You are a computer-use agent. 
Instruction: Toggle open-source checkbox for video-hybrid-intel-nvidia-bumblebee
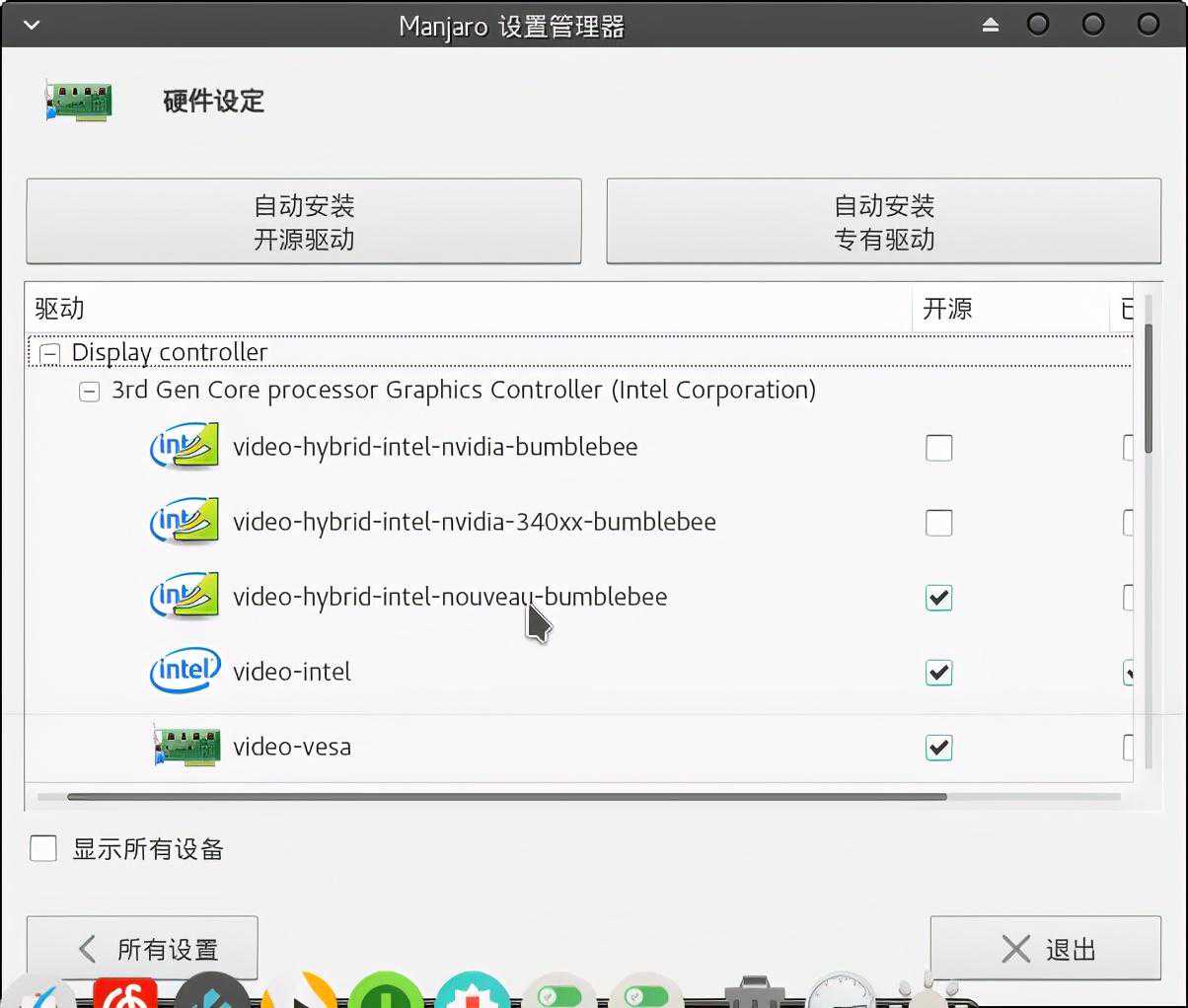pyautogui.click(x=938, y=448)
